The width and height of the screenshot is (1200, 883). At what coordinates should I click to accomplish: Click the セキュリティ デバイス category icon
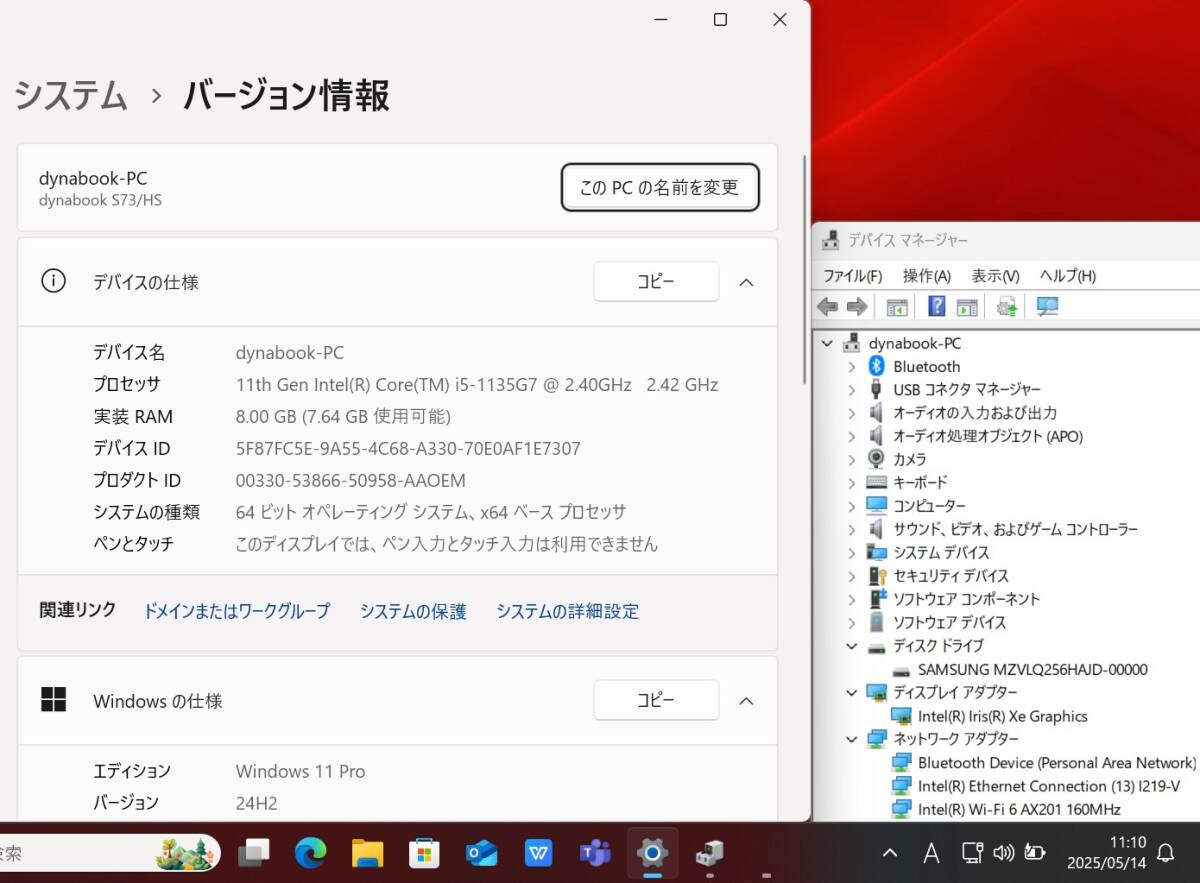(877, 575)
